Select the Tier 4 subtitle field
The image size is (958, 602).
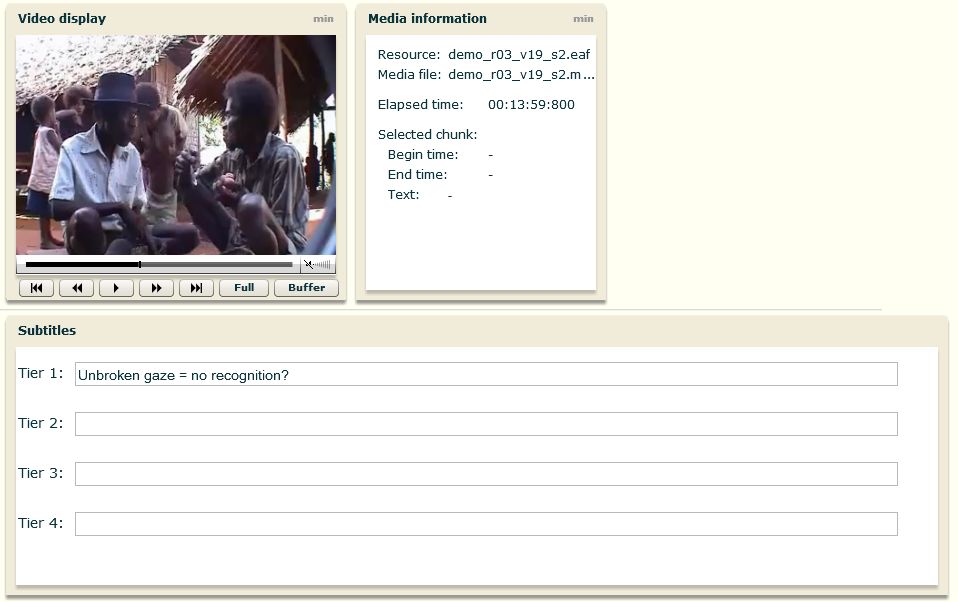[486, 524]
